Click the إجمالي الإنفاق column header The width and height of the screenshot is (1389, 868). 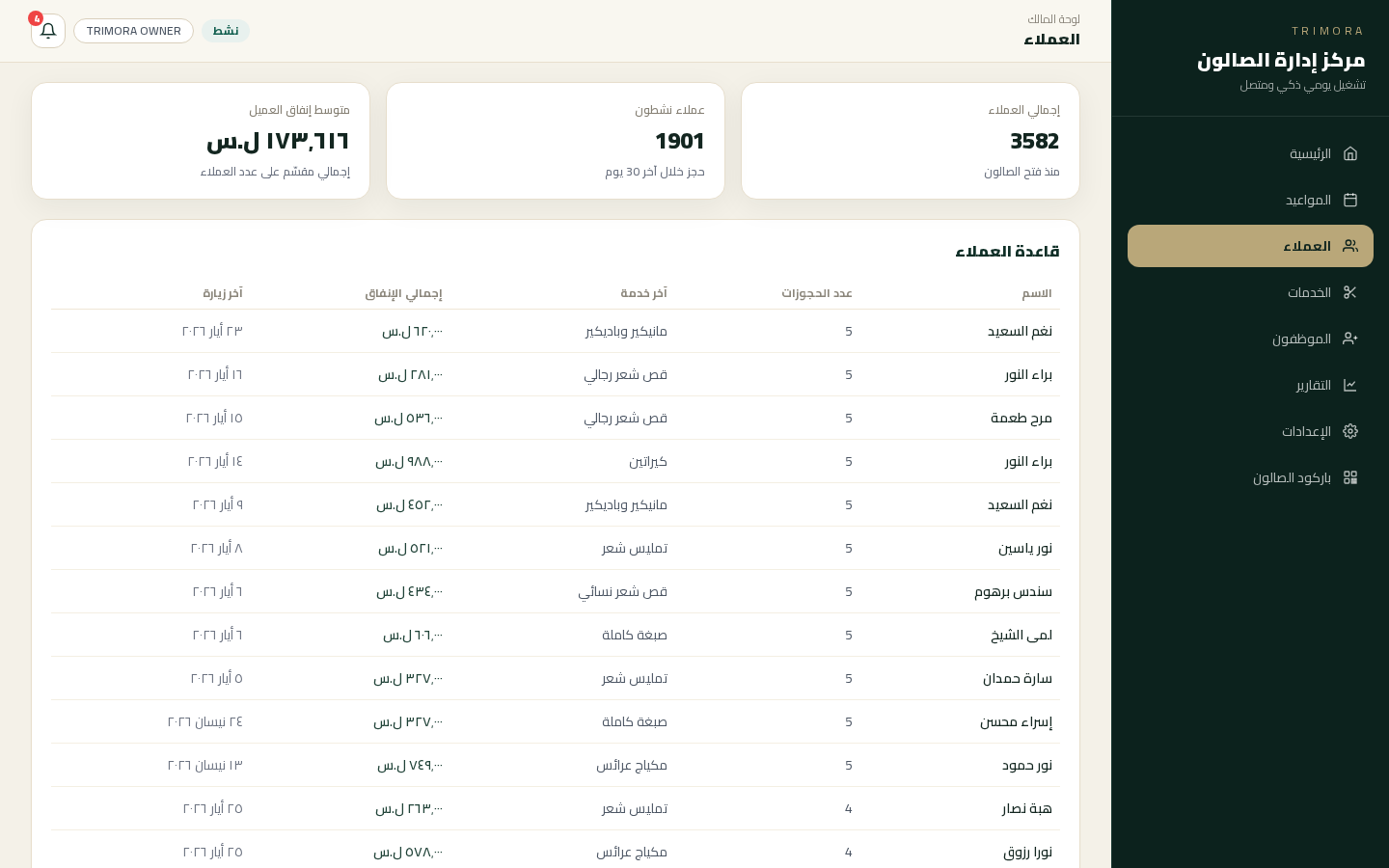click(x=403, y=293)
